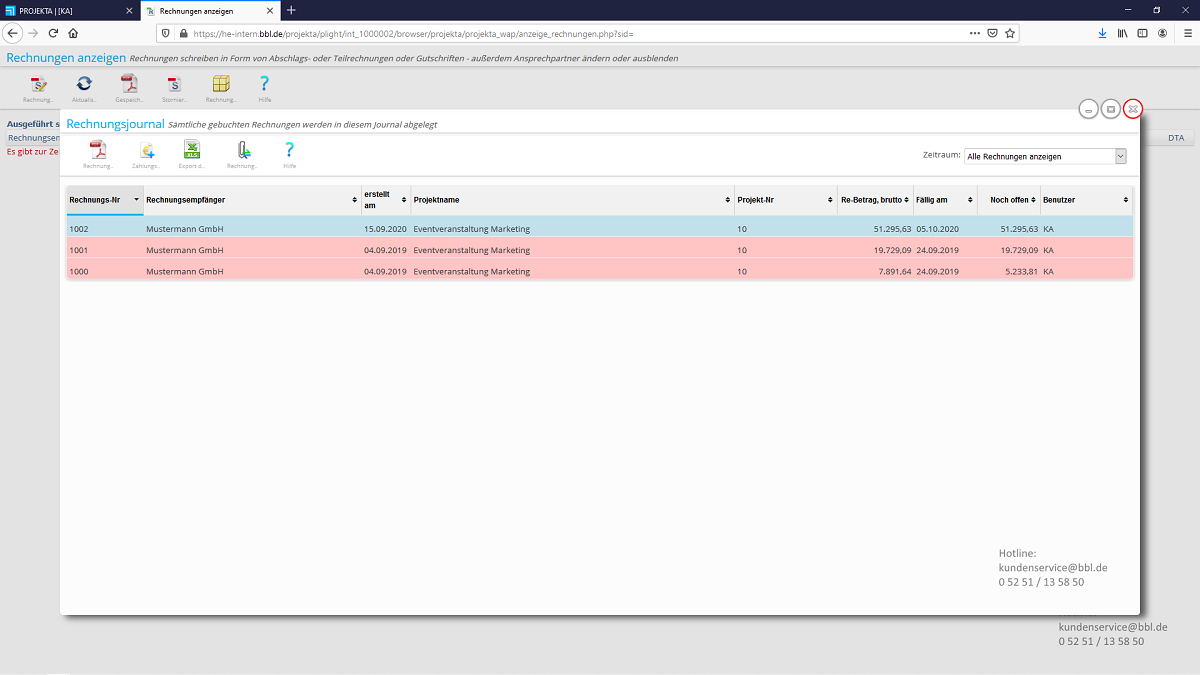Click the creation date 15.09.2020
The image size is (1200, 675).
[x=385, y=229]
